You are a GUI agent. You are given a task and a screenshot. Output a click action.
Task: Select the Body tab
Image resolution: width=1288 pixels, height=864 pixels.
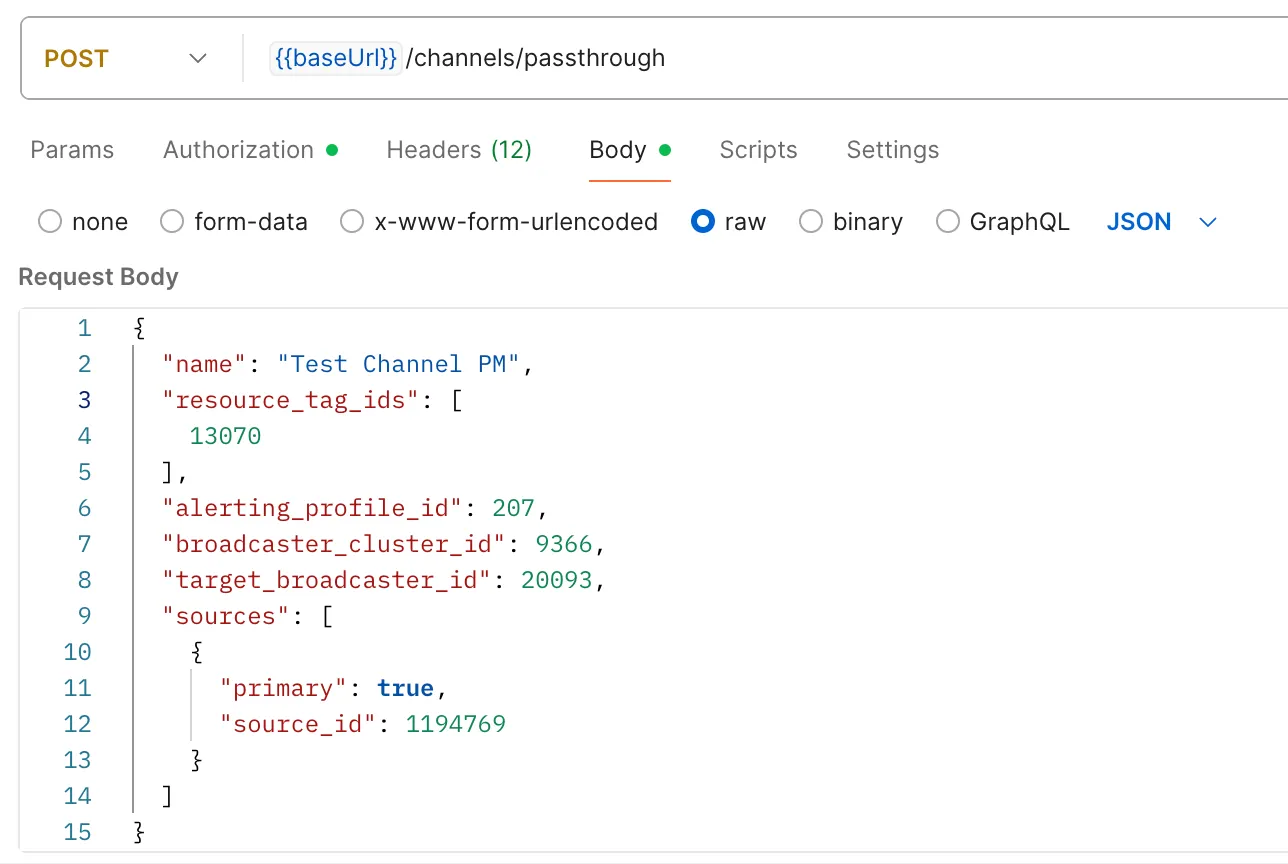coord(629,150)
